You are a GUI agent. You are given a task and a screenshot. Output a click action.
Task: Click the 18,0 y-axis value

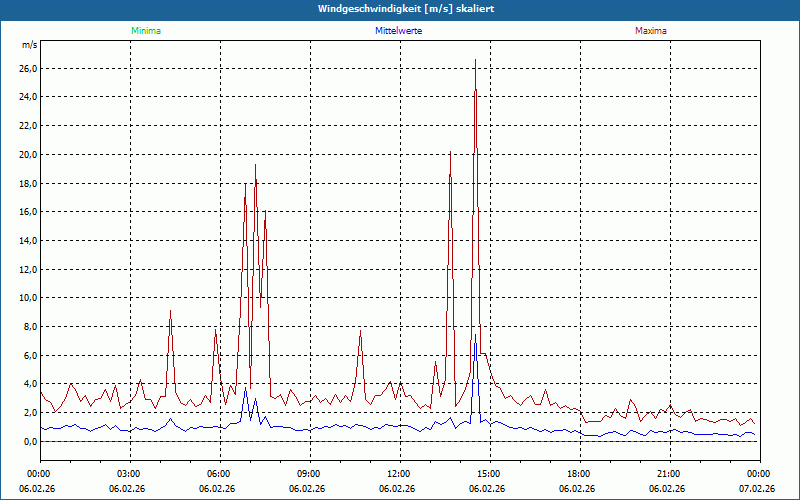tap(28, 183)
